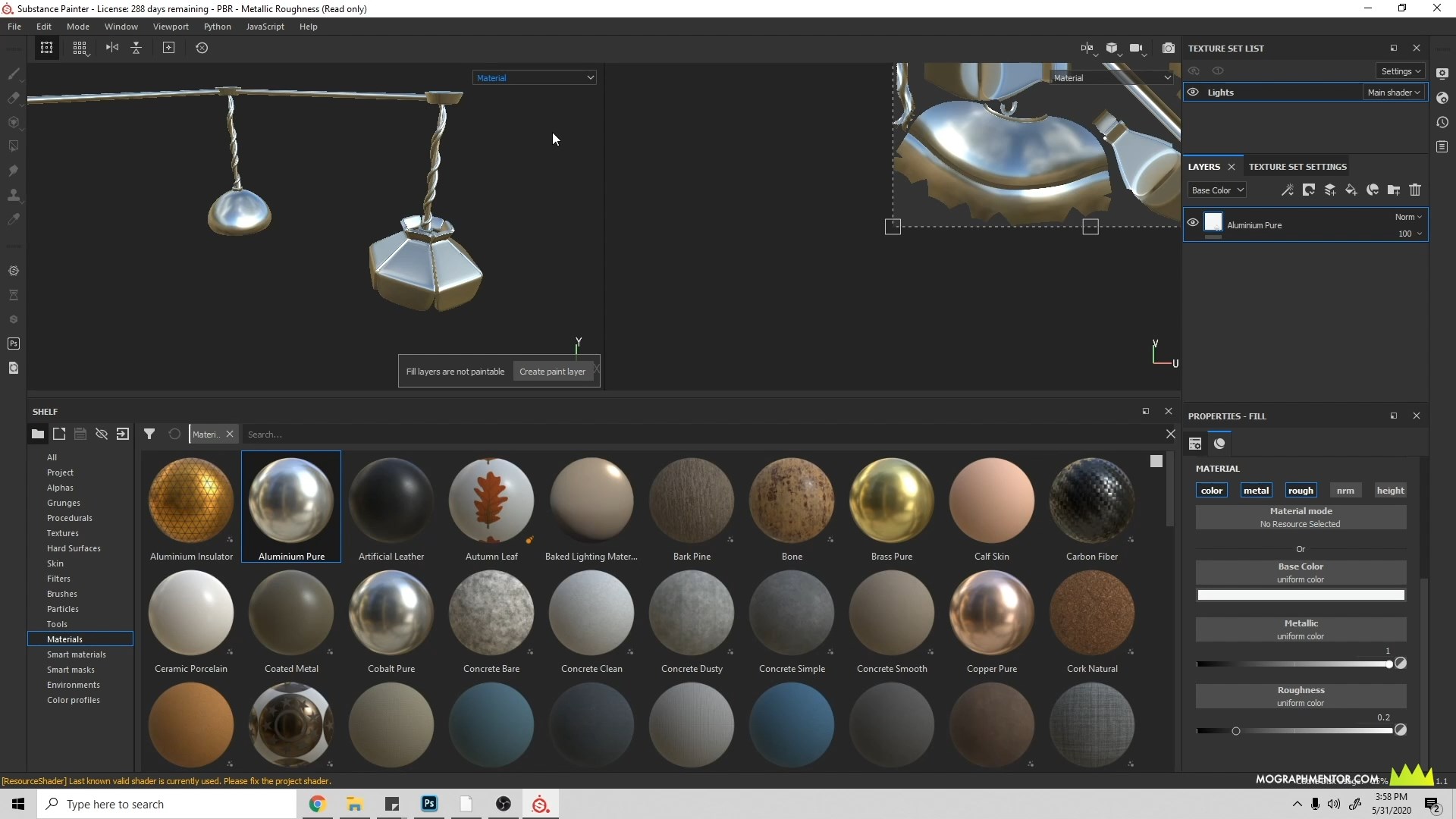Toggle the metal channel button
The image size is (1456, 819).
(1256, 491)
